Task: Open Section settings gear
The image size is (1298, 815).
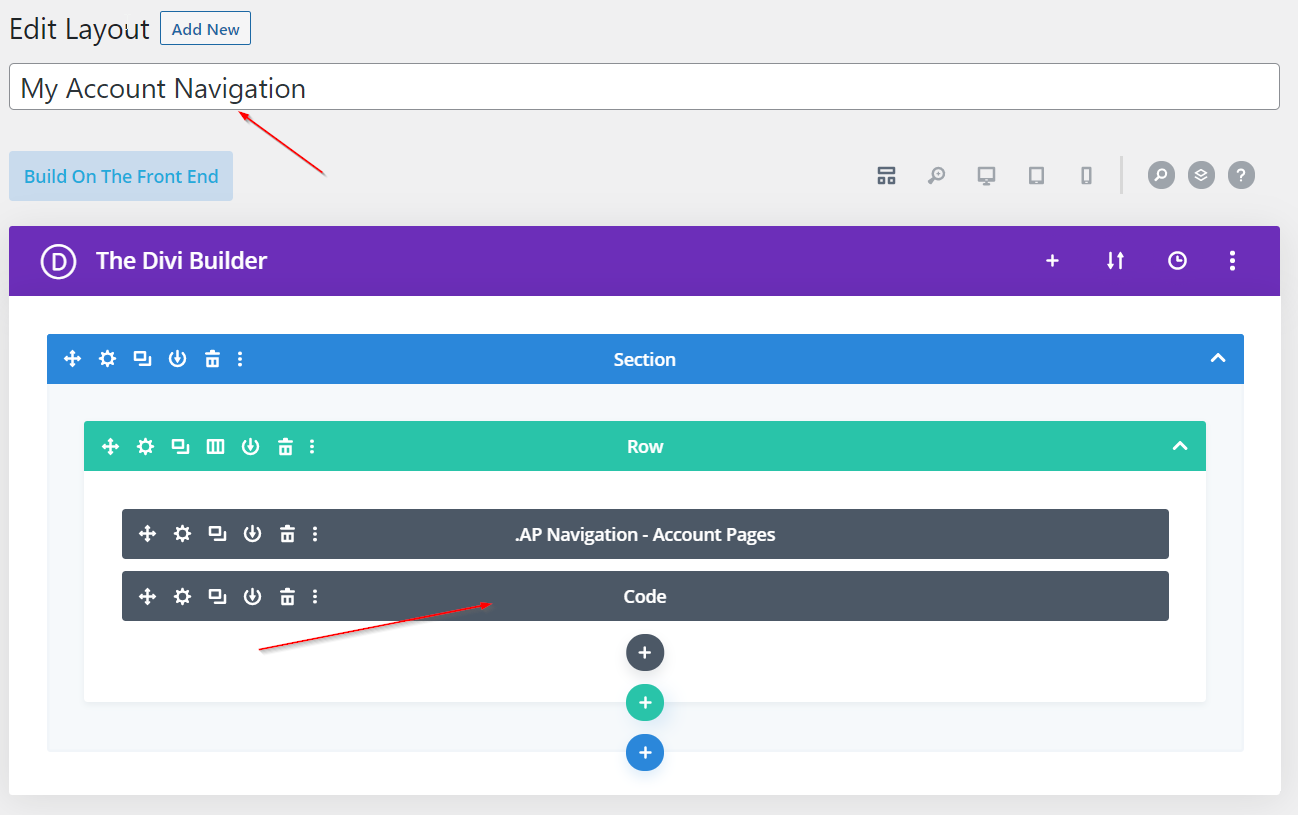Action: click(107, 359)
